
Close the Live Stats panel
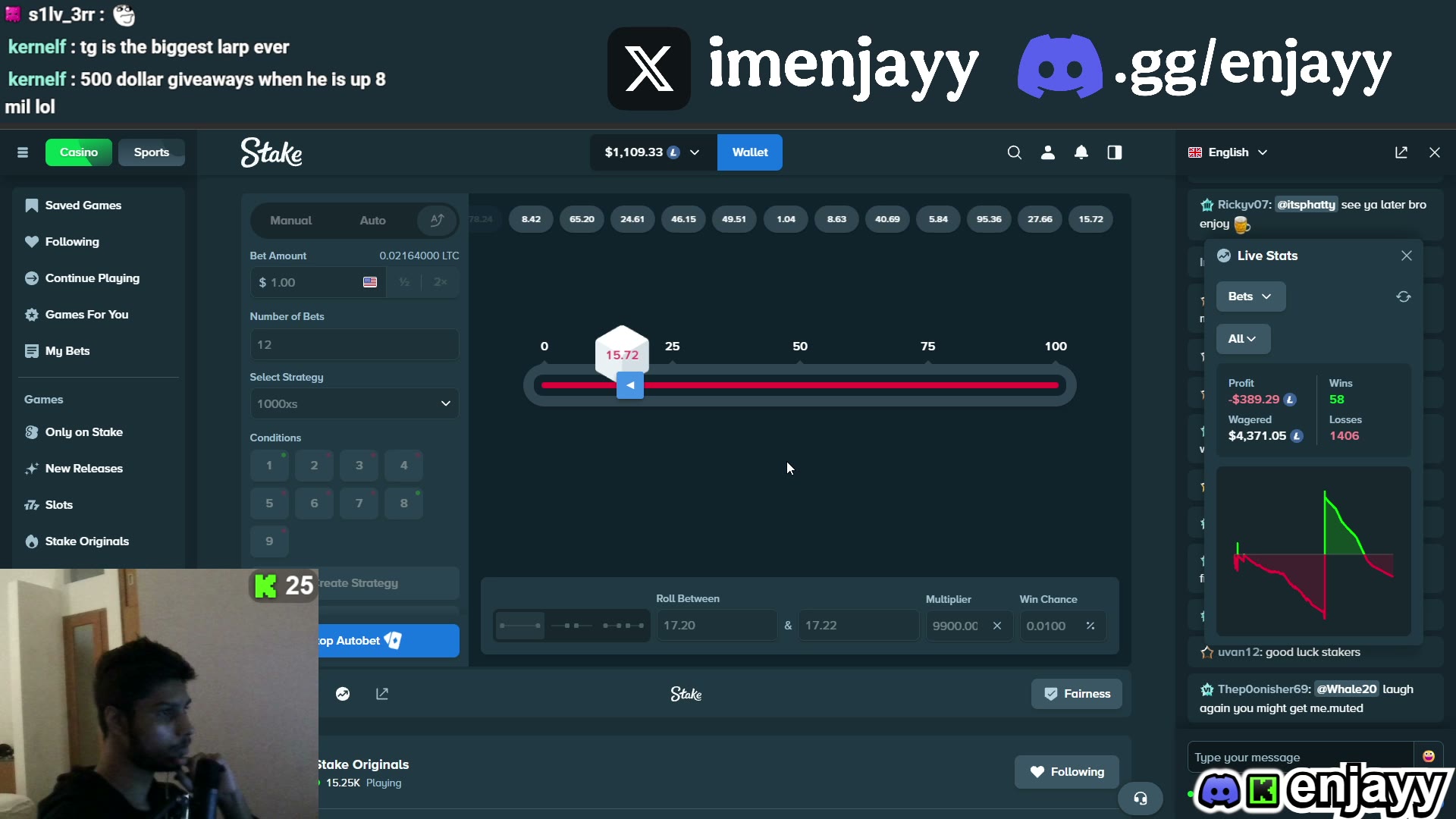pyautogui.click(x=1407, y=256)
